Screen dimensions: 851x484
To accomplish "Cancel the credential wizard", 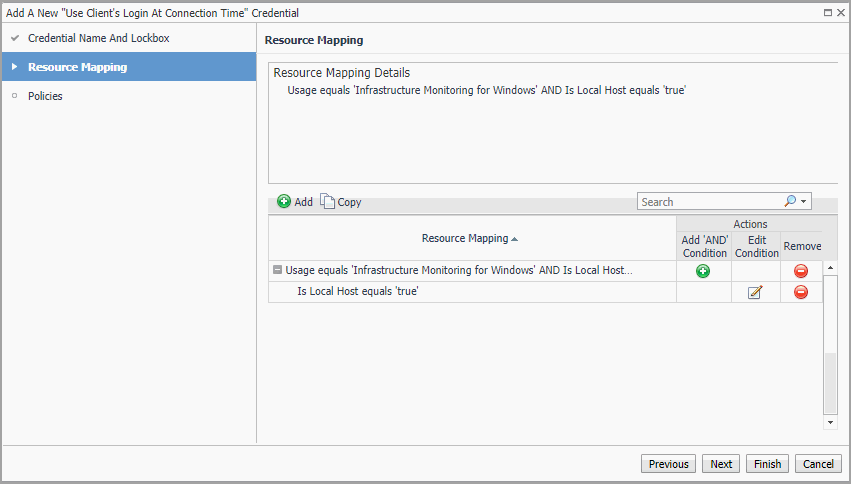I will click(x=818, y=464).
